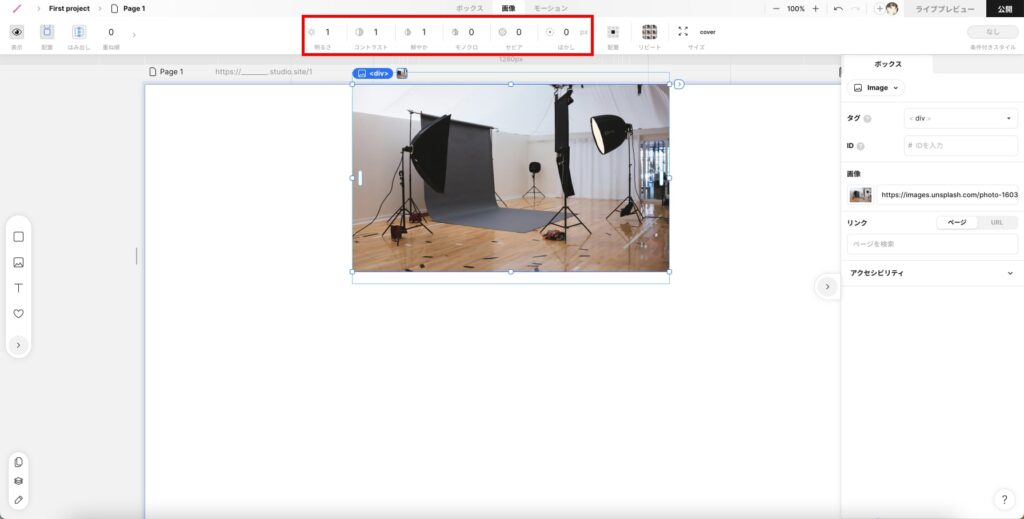Expand the アクセシビリティ section
The height and width of the screenshot is (519, 1024).
(x=931, y=273)
